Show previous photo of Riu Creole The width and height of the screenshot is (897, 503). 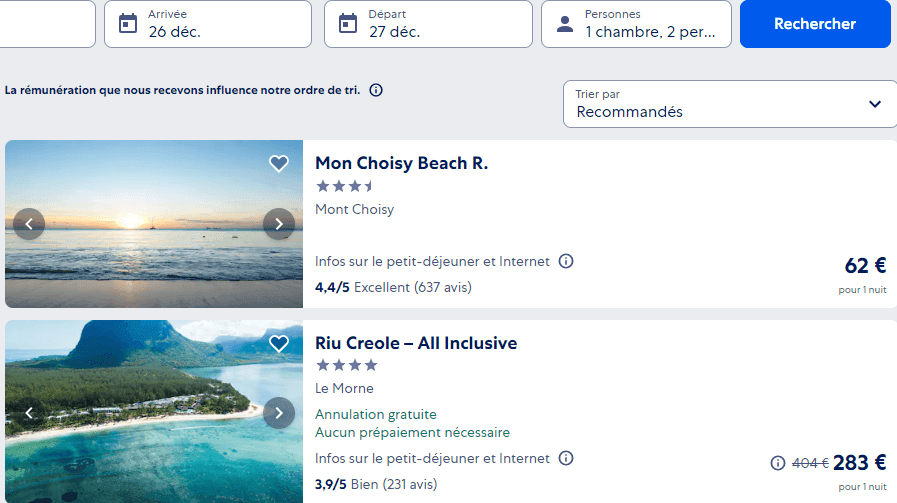coord(29,413)
